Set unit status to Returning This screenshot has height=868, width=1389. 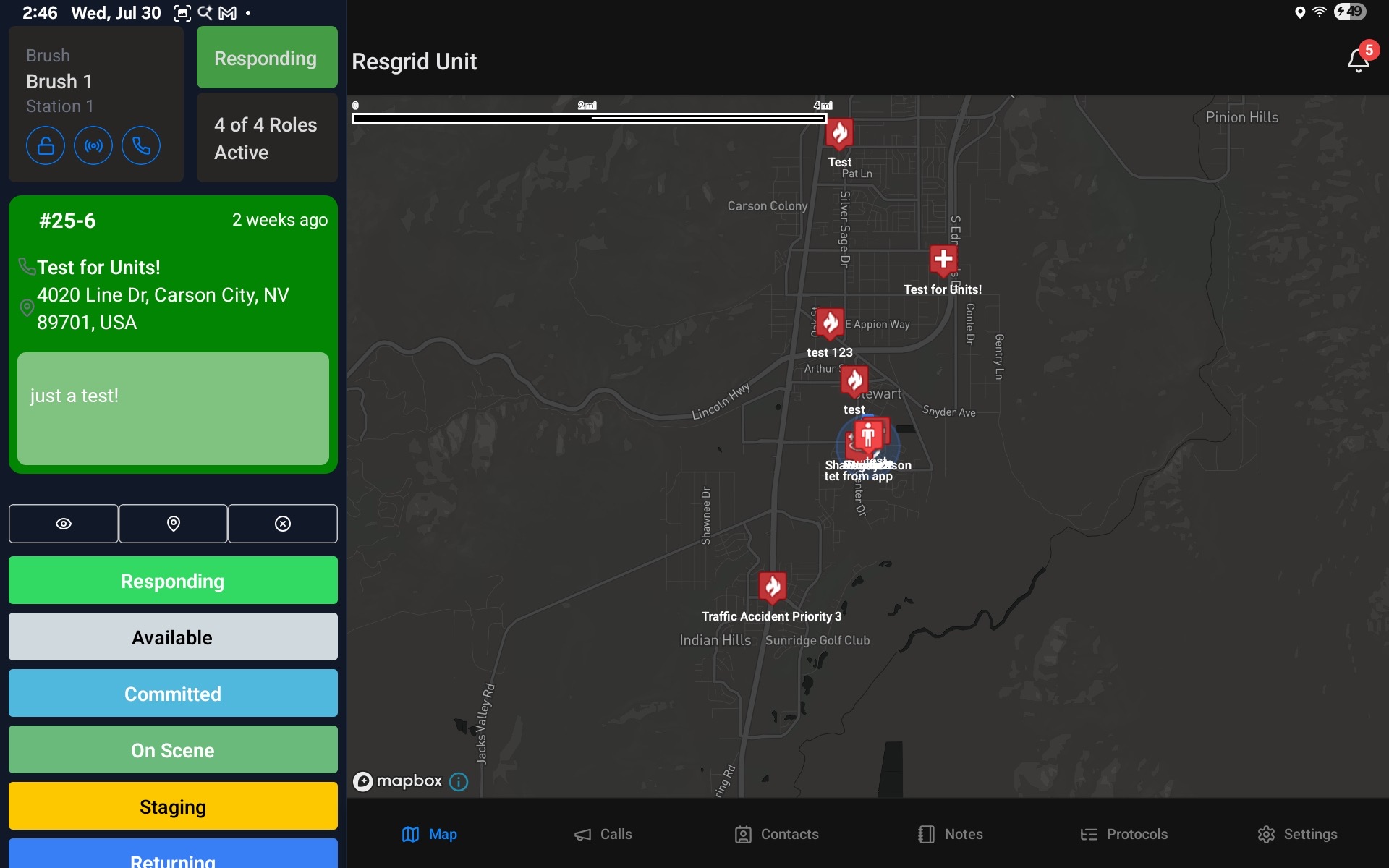click(x=173, y=855)
